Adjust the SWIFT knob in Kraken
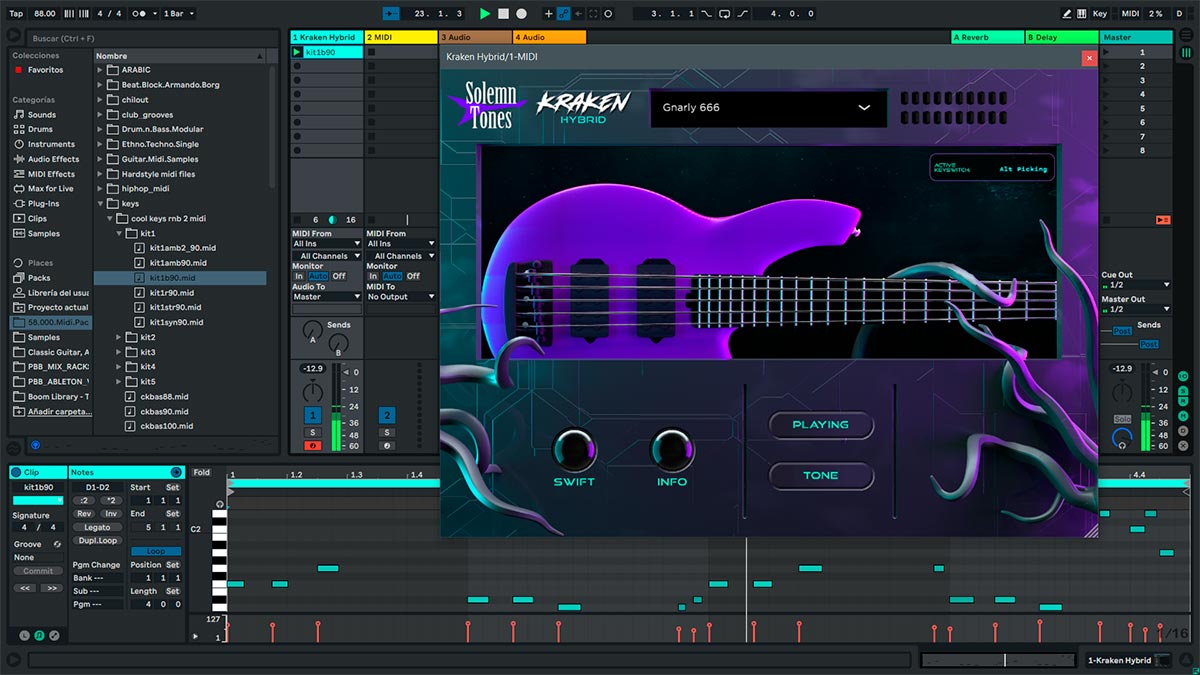The width and height of the screenshot is (1200, 675). pos(574,450)
